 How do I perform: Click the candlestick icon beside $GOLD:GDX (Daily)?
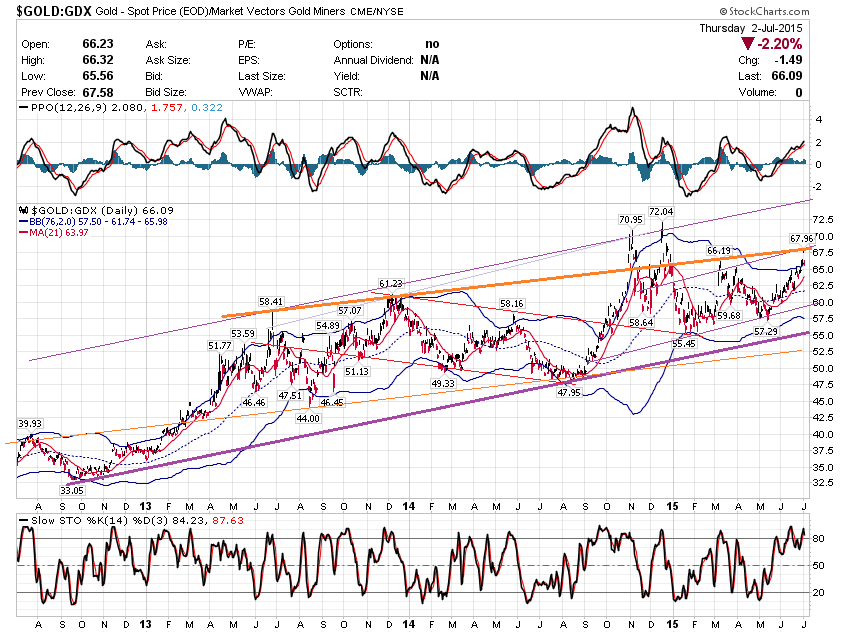[x=23, y=210]
